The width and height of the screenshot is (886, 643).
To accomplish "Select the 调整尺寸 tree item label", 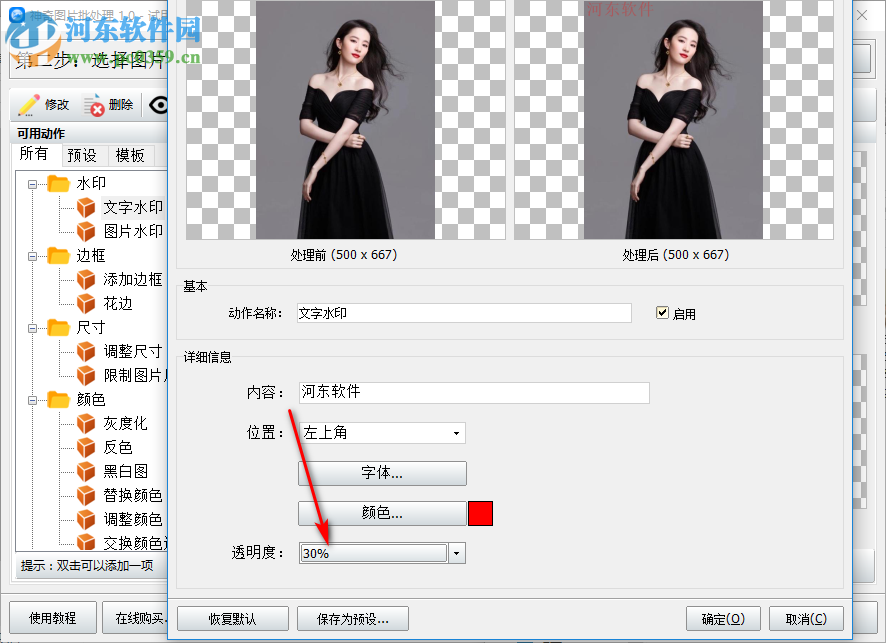I will tap(133, 351).
